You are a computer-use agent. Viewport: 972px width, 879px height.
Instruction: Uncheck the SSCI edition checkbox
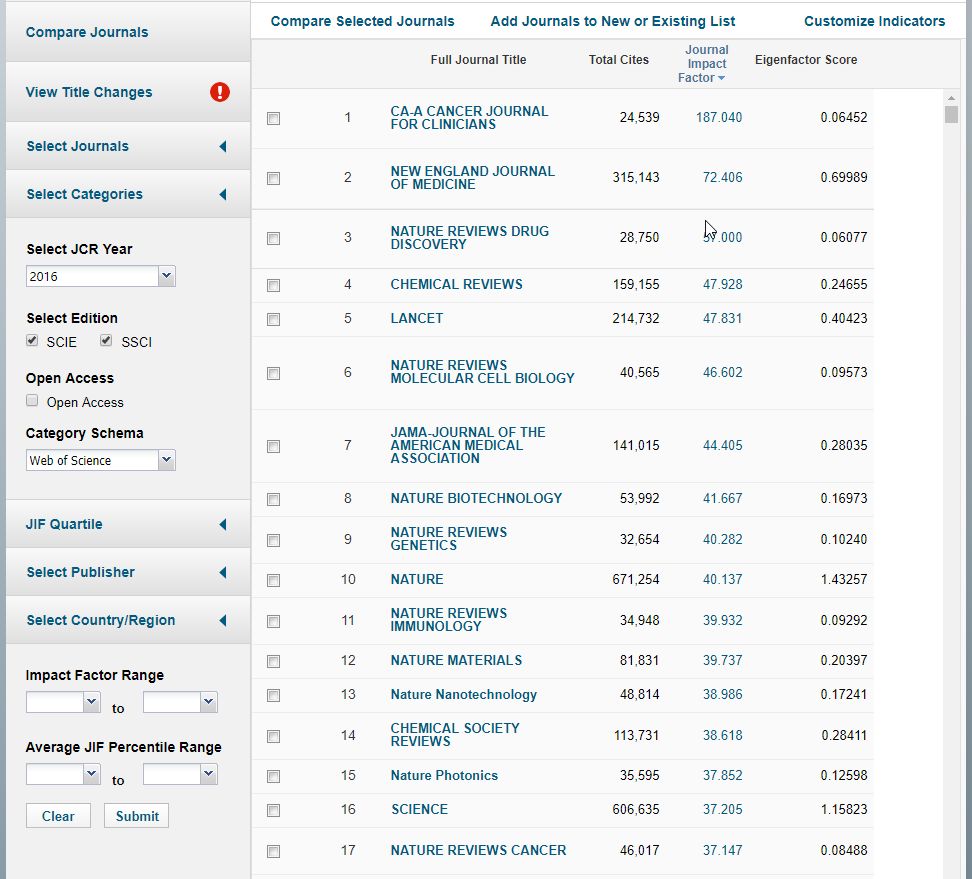point(107,341)
